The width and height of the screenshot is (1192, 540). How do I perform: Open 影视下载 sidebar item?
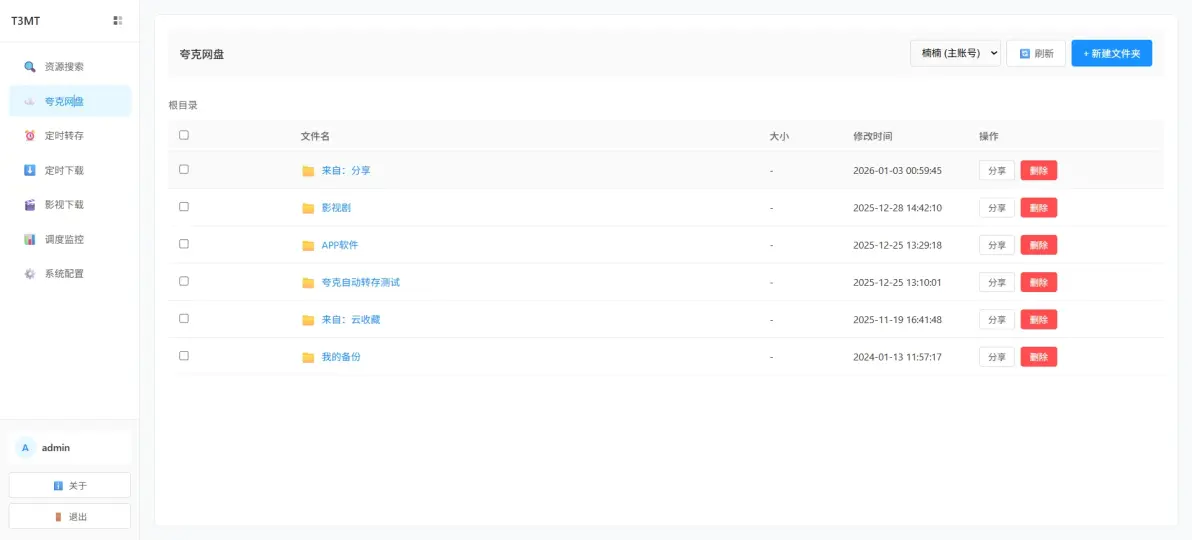70,205
